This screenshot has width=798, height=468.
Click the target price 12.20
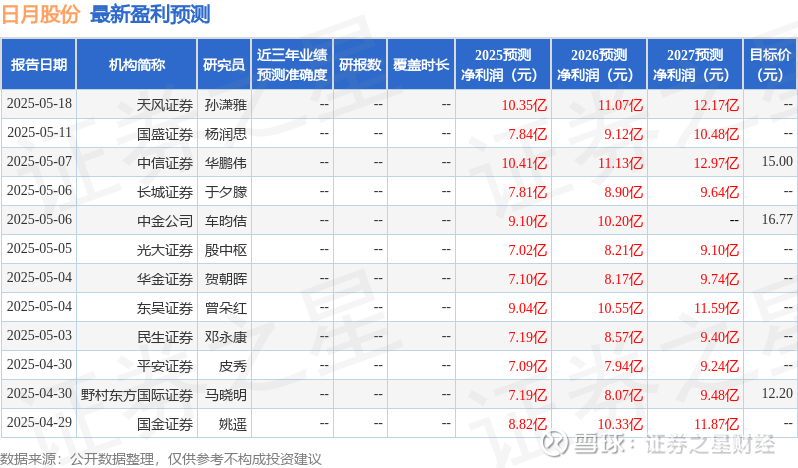point(777,394)
